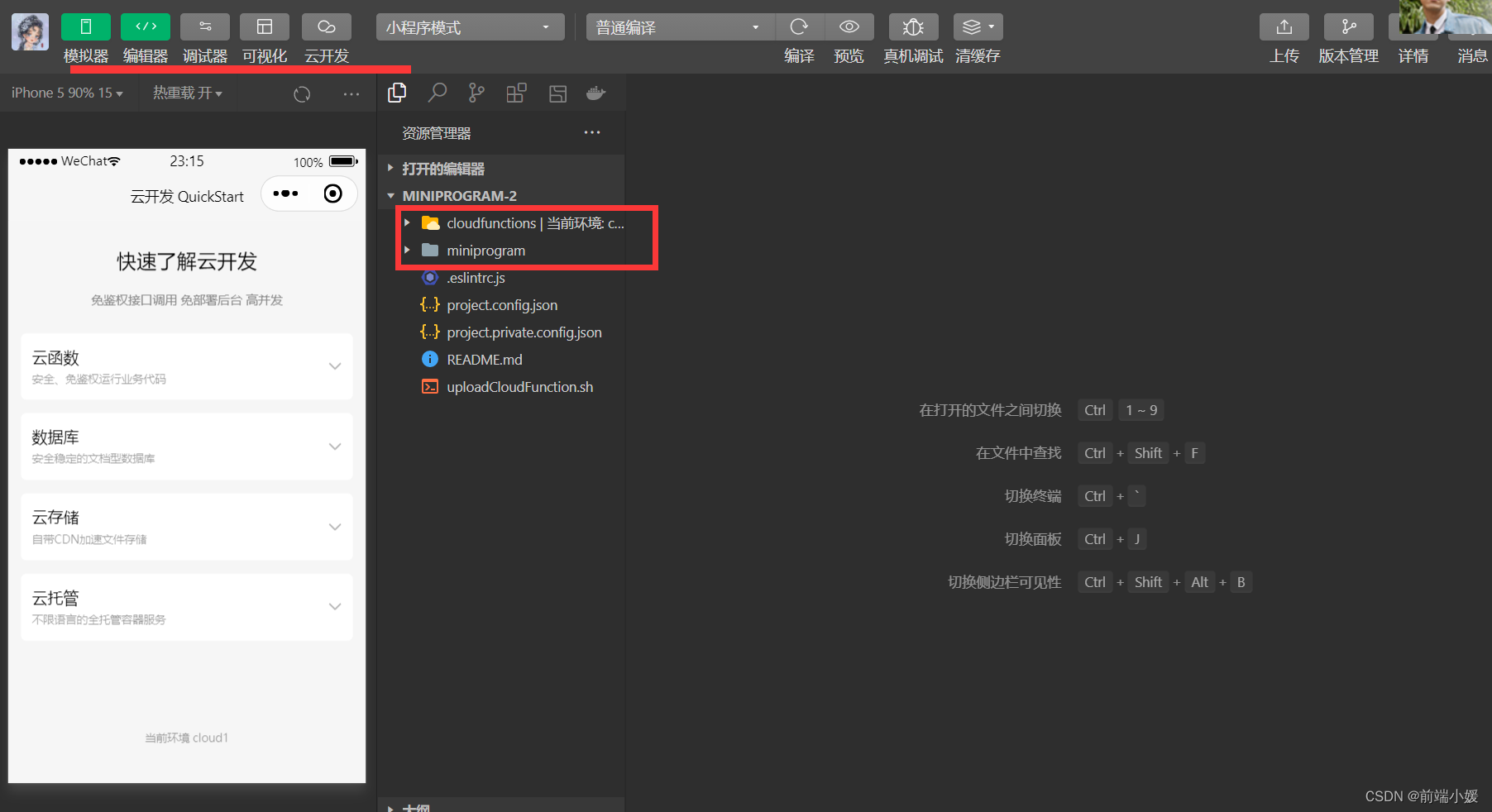Open the visualization panel button

265,27
